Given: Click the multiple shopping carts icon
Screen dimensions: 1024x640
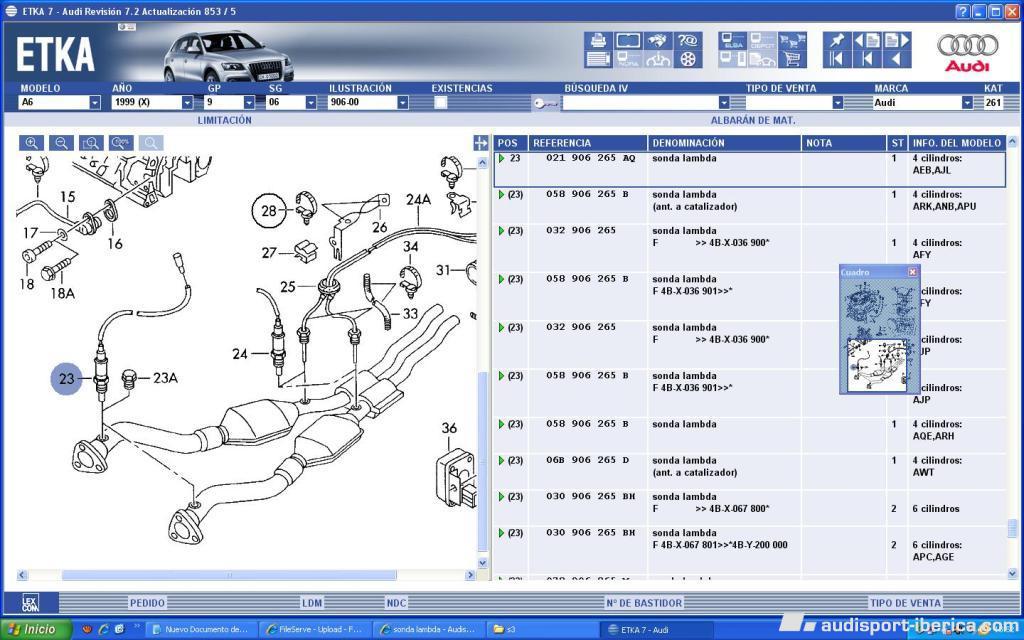Looking at the screenshot, I should tap(792, 40).
